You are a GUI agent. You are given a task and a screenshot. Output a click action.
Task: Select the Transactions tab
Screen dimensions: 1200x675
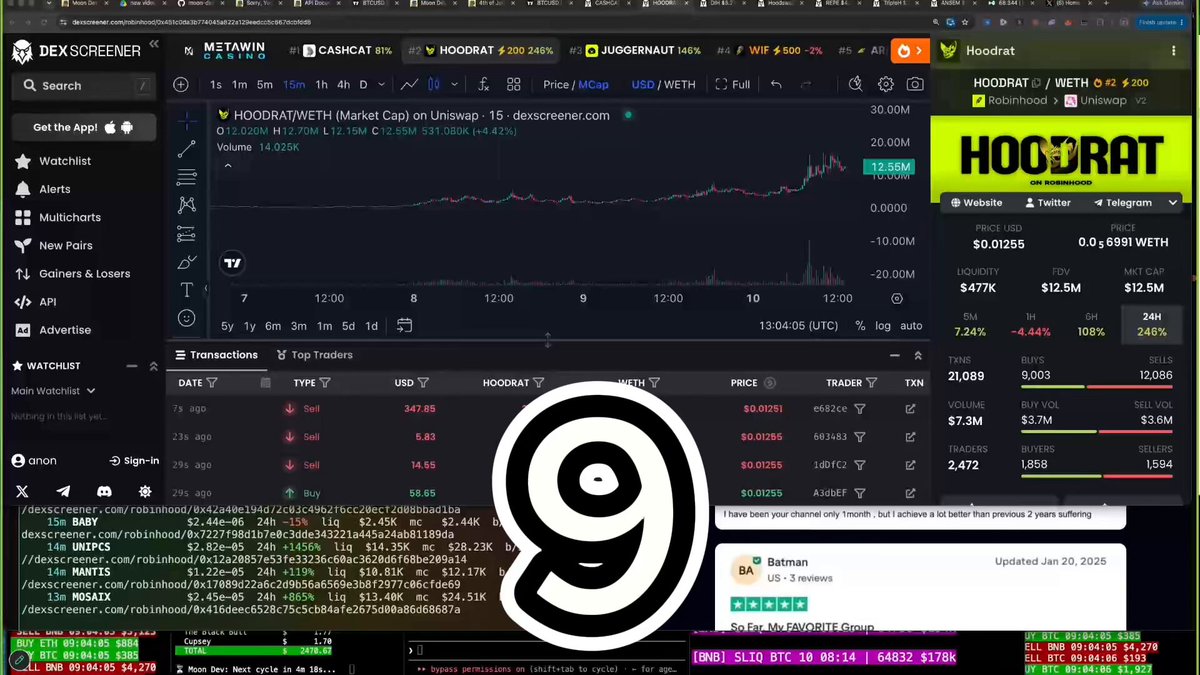point(216,355)
